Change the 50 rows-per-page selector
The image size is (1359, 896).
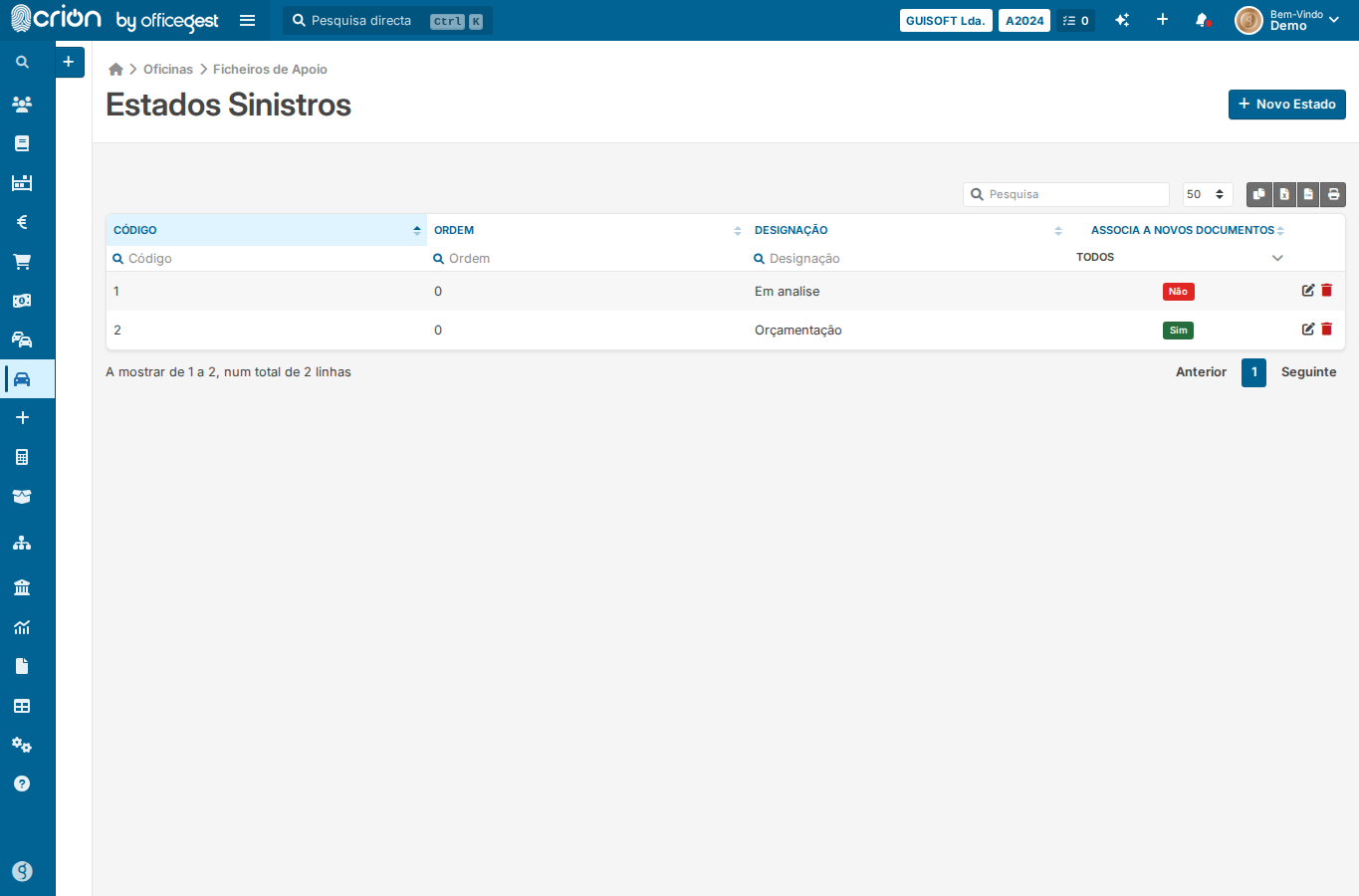point(1208,194)
